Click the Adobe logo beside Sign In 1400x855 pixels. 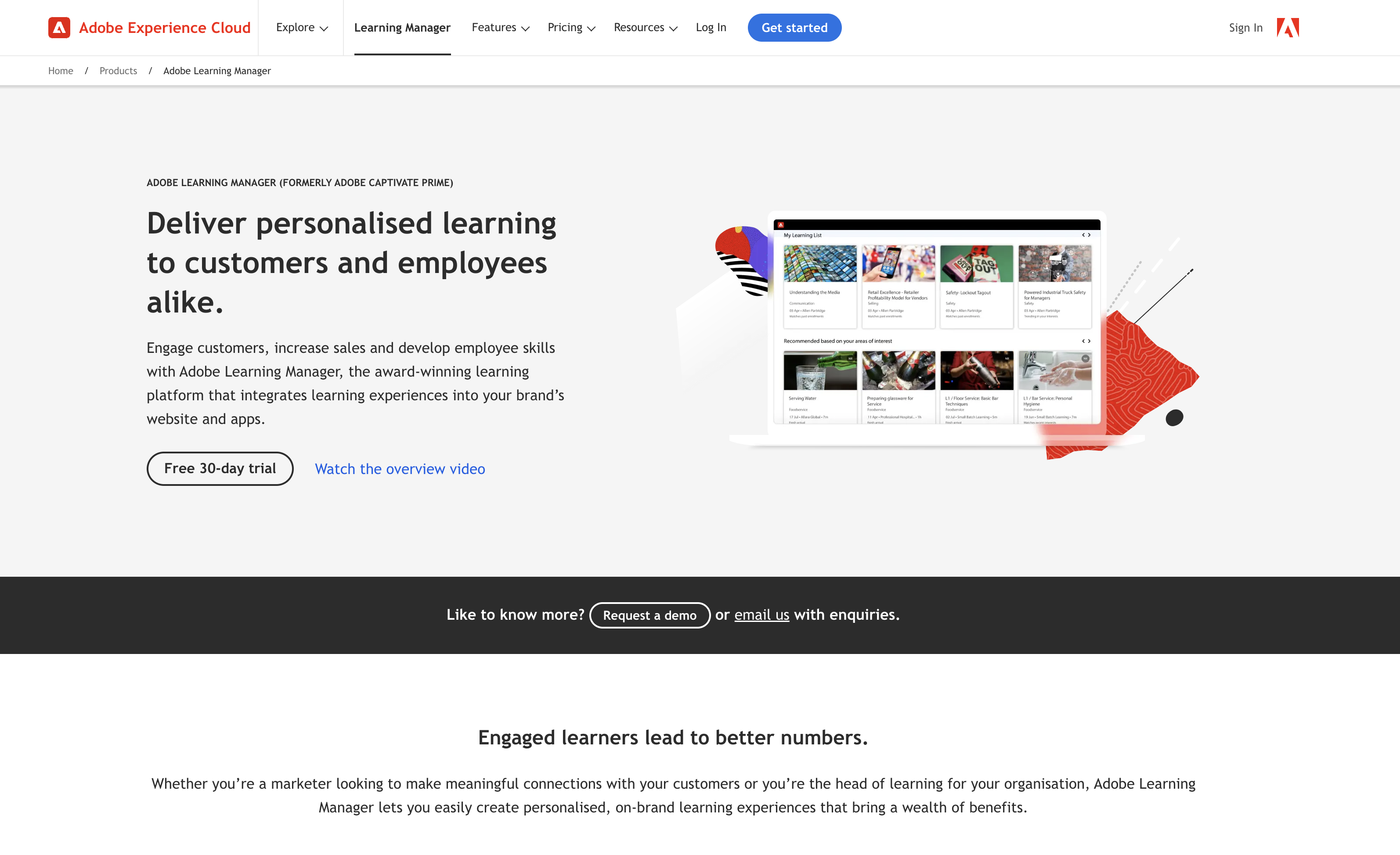(1288, 27)
